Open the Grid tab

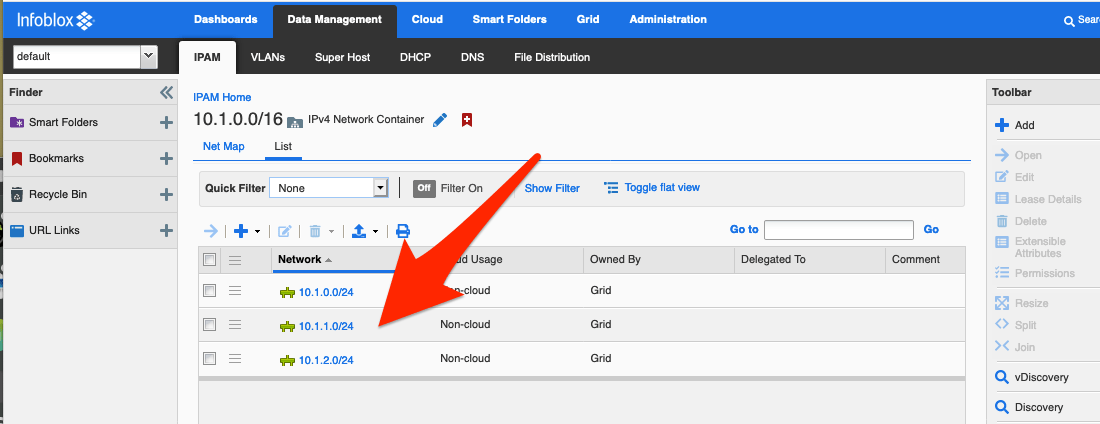(588, 20)
